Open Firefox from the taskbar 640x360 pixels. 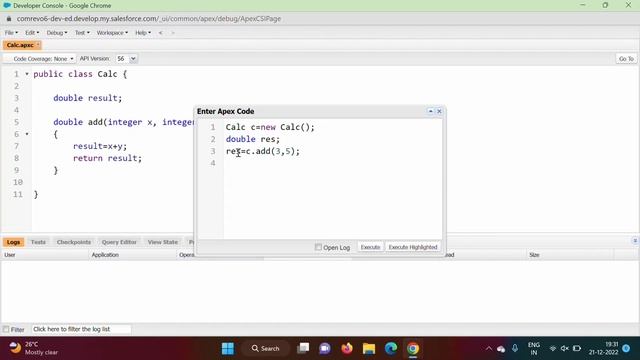347,349
